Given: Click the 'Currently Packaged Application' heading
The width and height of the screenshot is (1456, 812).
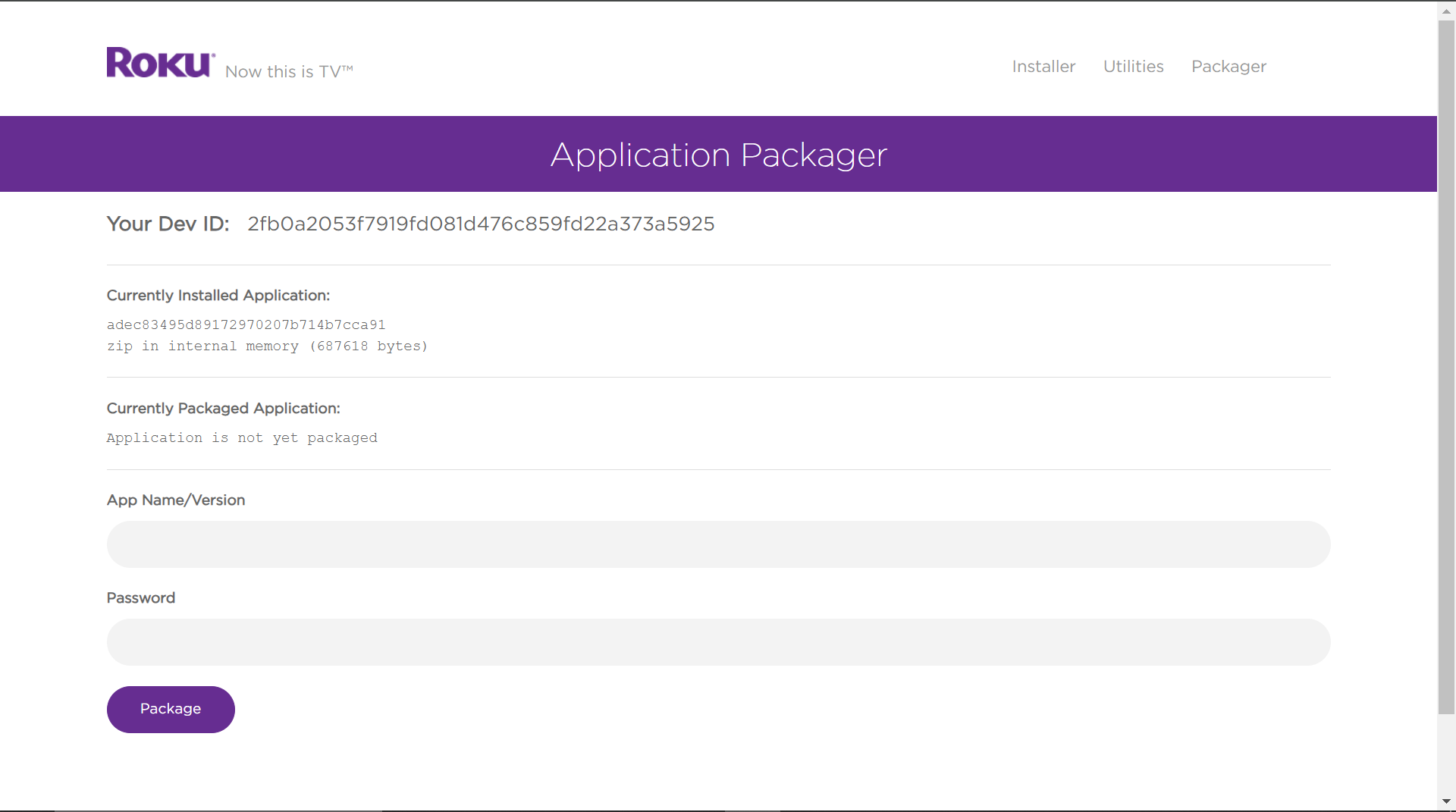Looking at the screenshot, I should [223, 408].
